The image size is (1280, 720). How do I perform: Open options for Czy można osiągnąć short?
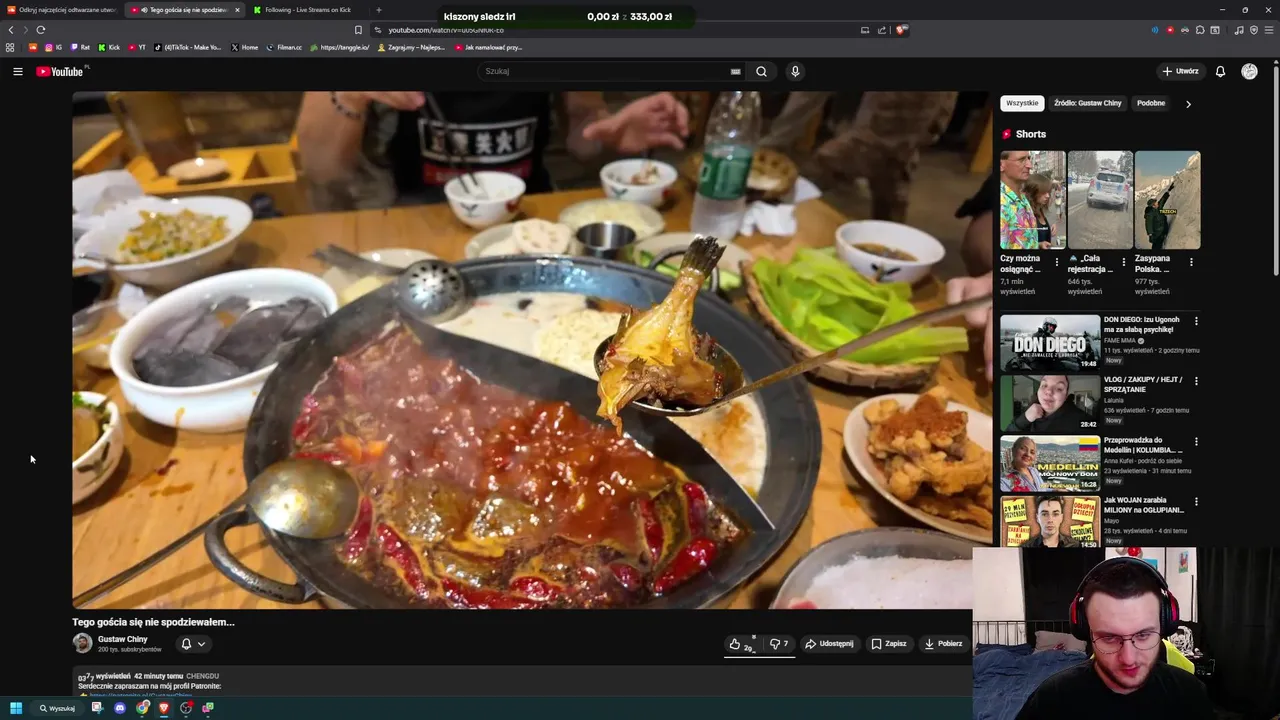click(x=1057, y=262)
